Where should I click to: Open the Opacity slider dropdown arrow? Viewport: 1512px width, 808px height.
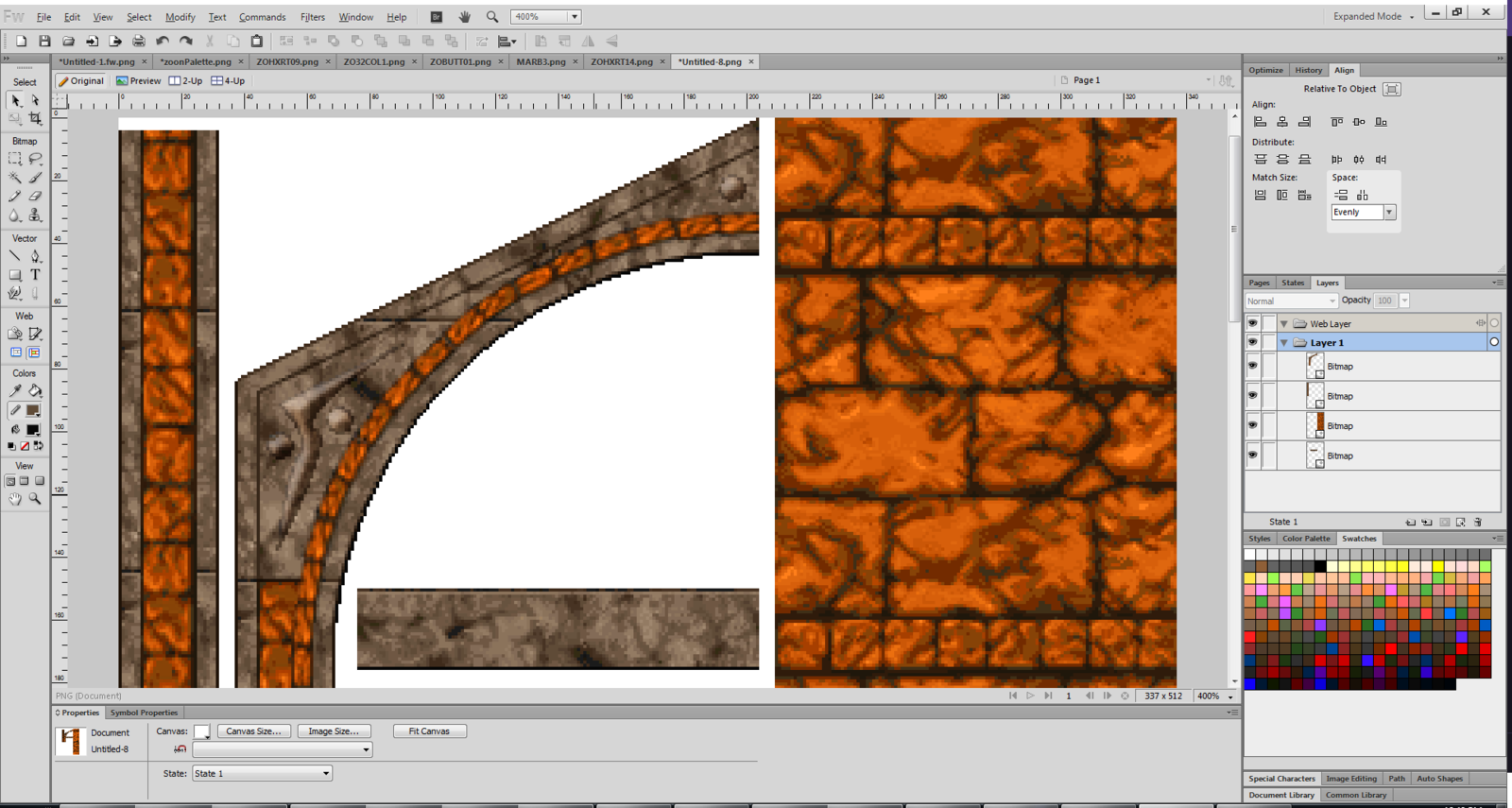coord(1404,301)
